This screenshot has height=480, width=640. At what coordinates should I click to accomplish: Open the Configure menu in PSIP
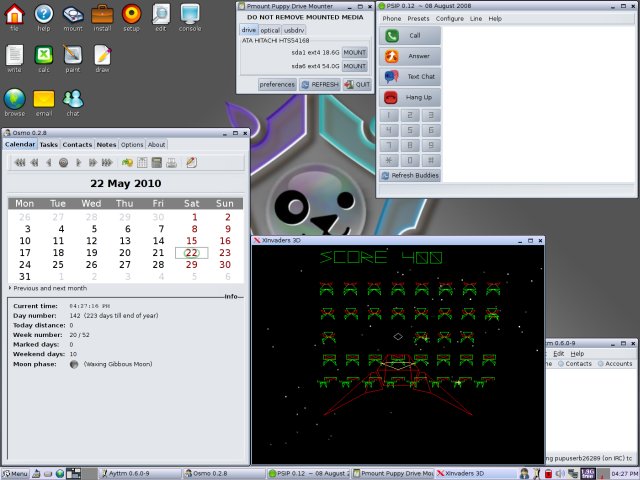pos(449,19)
